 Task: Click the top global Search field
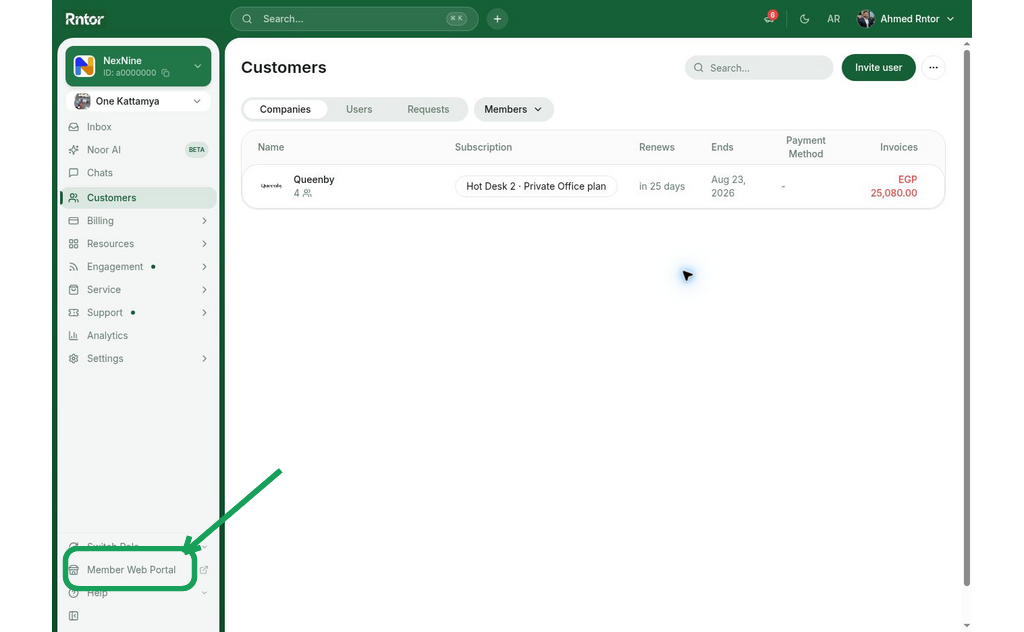coord(354,19)
